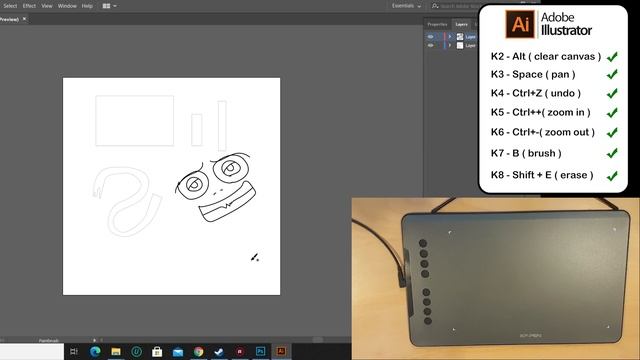640x360 pixels.
Task: Open the Essentials workspace switcher
Action: (406, 6)
